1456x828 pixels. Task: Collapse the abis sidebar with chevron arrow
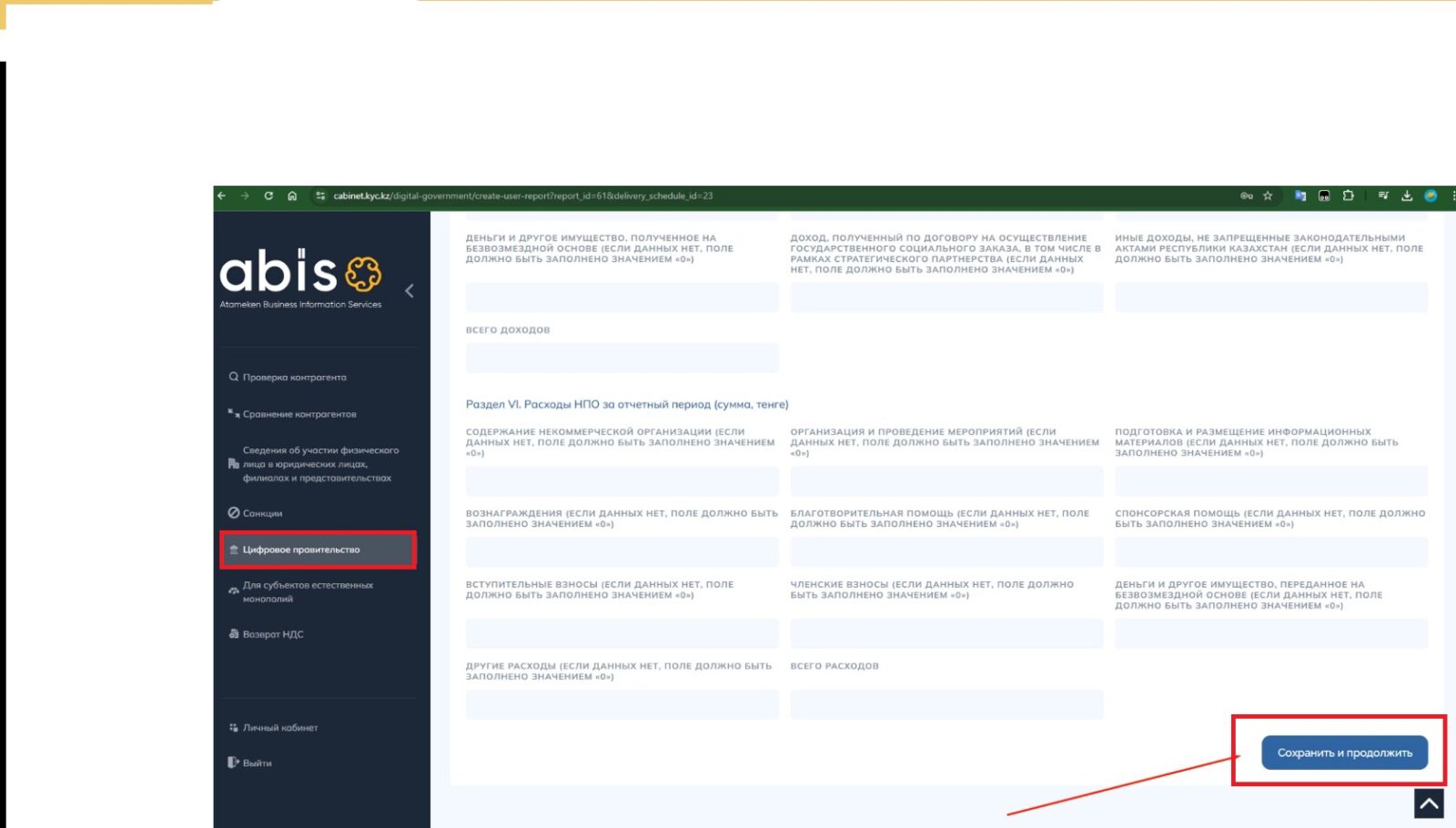tap(409, 291)
